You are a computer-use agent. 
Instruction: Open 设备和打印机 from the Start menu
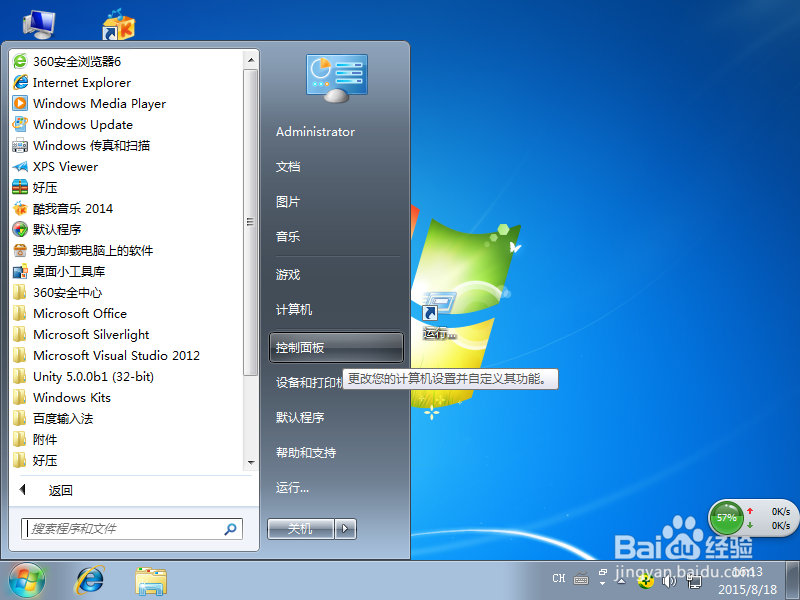[x=309, y=383]
